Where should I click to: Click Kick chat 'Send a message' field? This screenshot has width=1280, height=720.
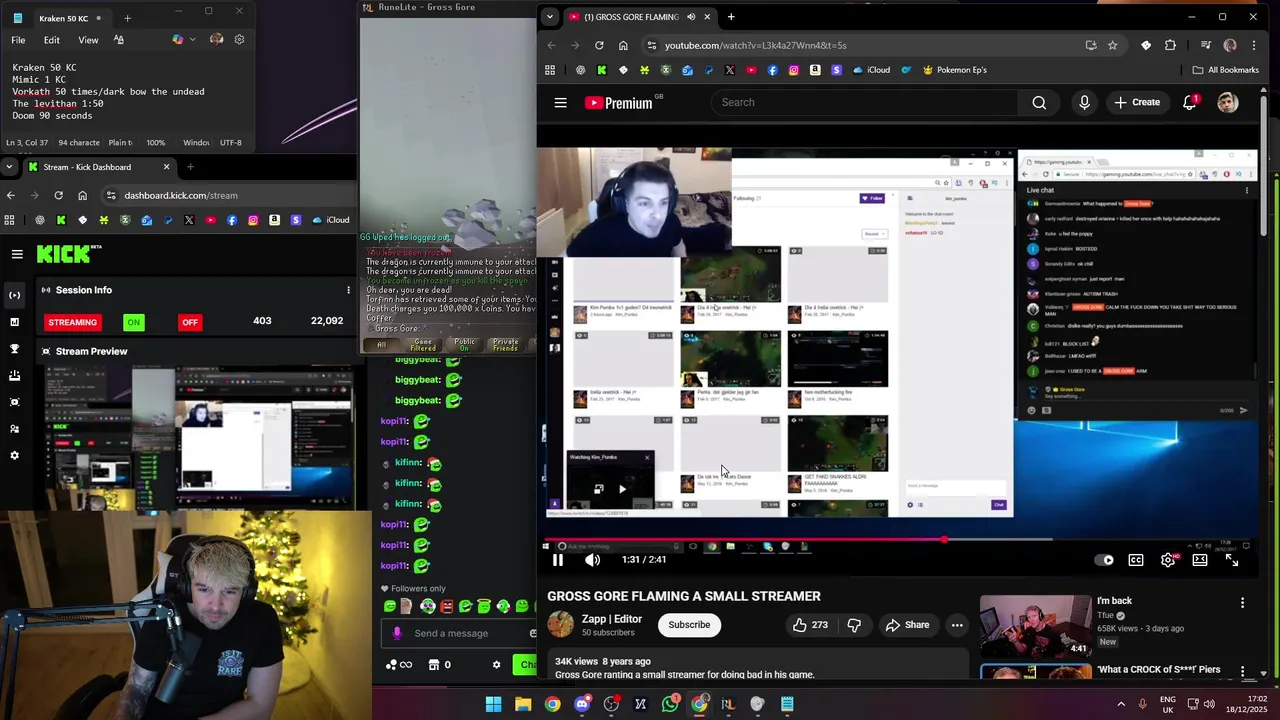(460, 633)
